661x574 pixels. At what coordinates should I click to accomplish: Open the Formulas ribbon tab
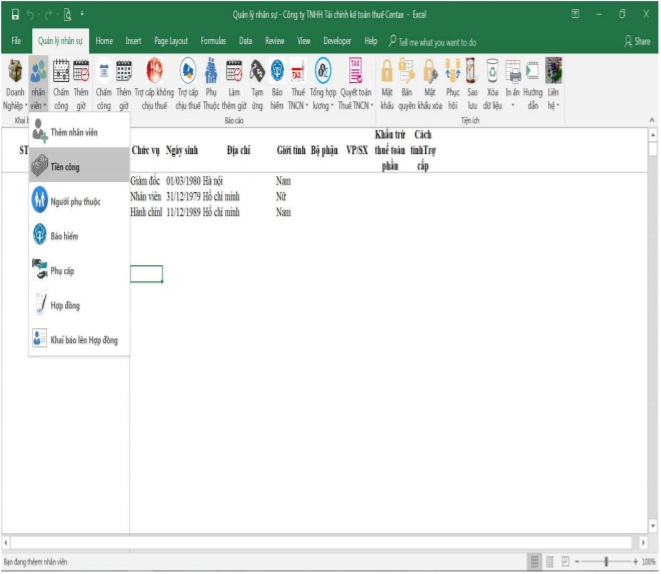pyautogui.click(x=213, y=42)
